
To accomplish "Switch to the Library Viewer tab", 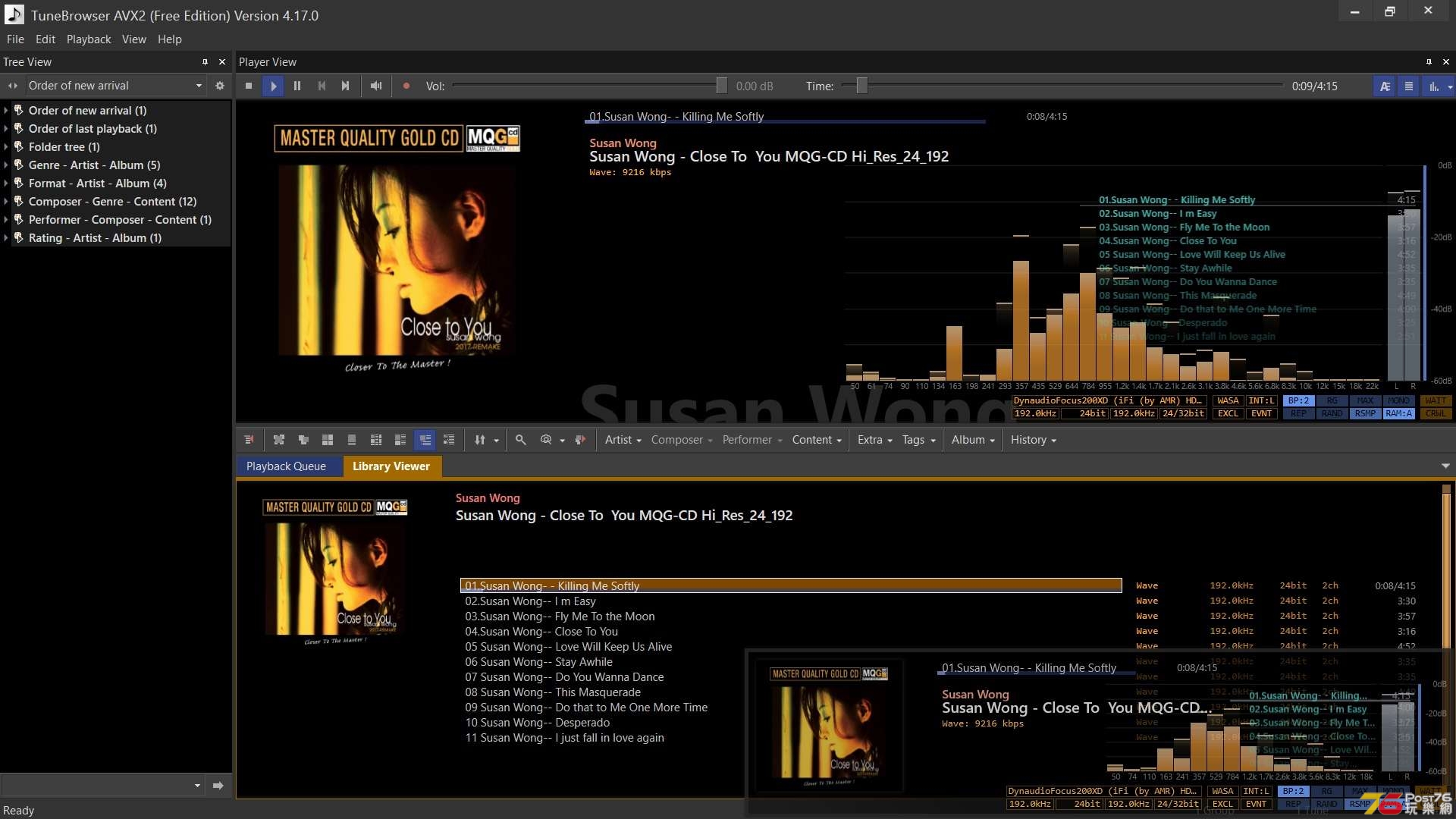I will [391, 466].
